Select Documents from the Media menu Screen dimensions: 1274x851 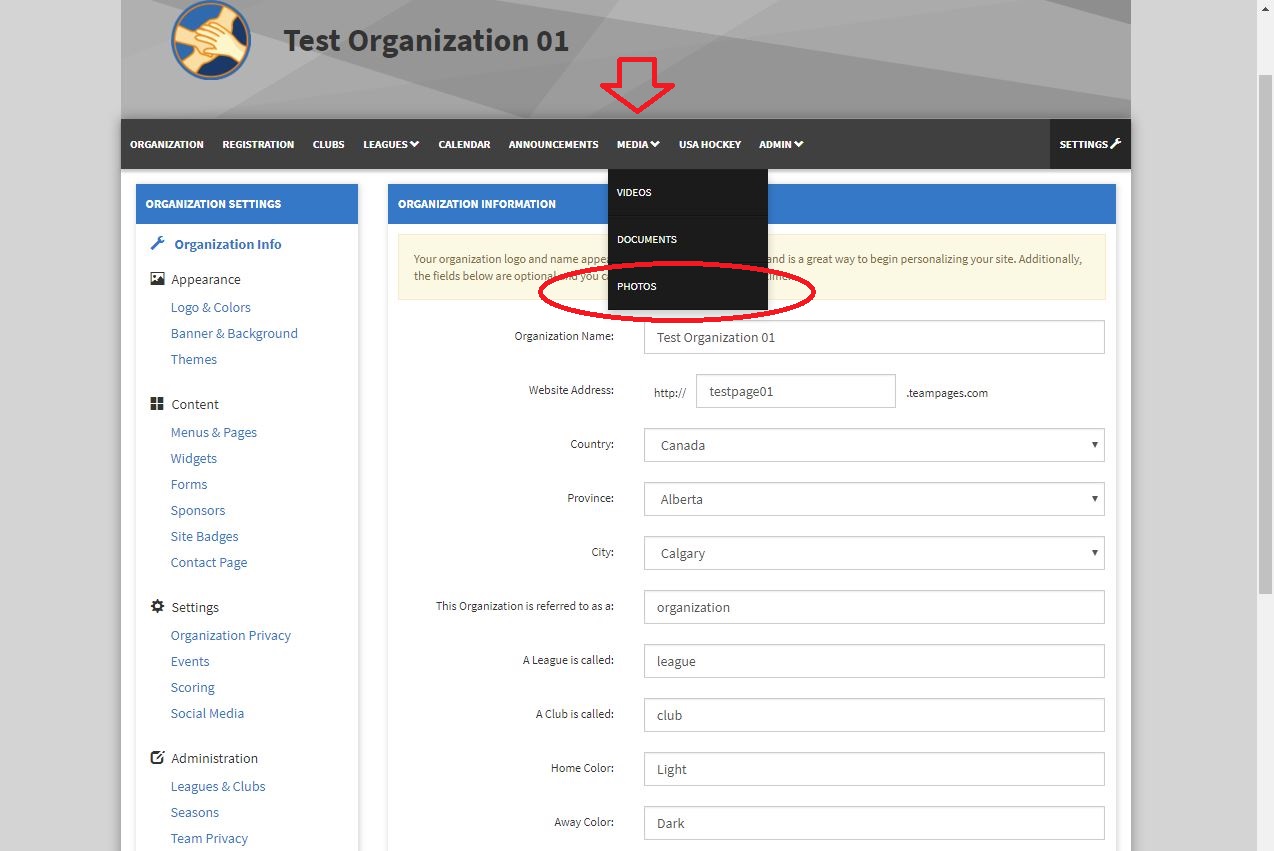(x=688, y=239)
